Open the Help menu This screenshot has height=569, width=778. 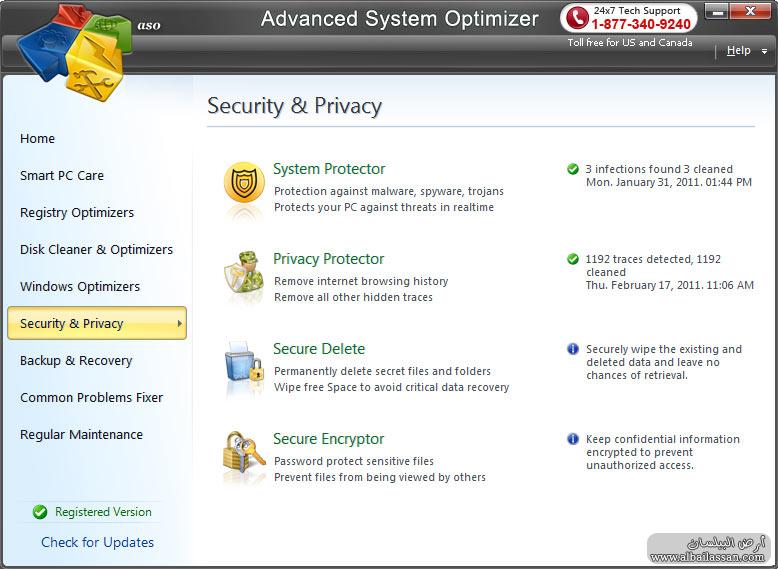pos(738,50)
